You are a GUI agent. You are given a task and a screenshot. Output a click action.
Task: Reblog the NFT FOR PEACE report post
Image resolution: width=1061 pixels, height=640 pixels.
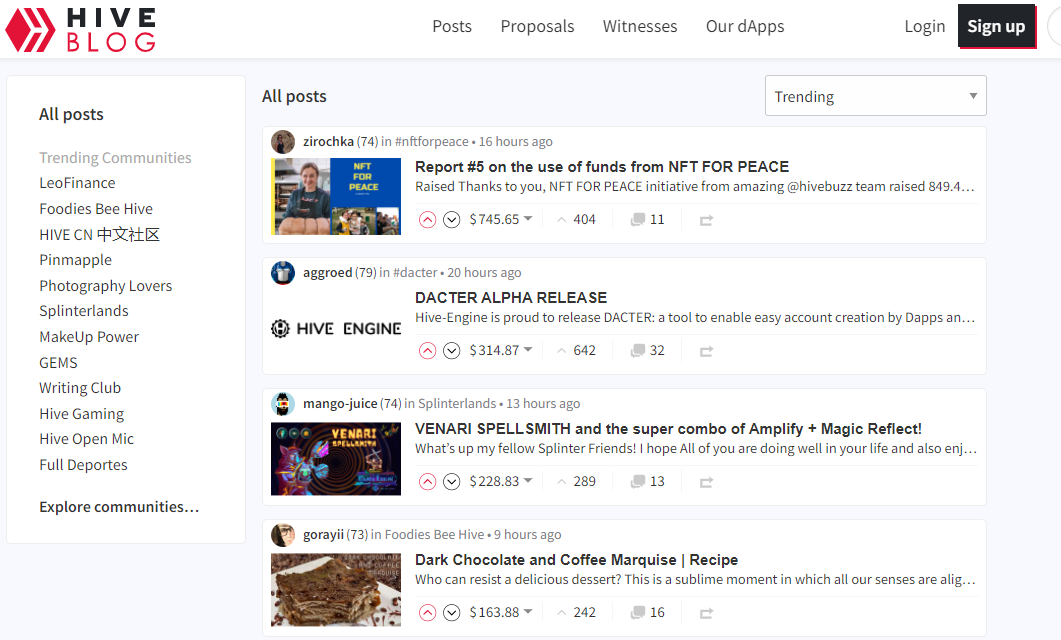[706, 220]
